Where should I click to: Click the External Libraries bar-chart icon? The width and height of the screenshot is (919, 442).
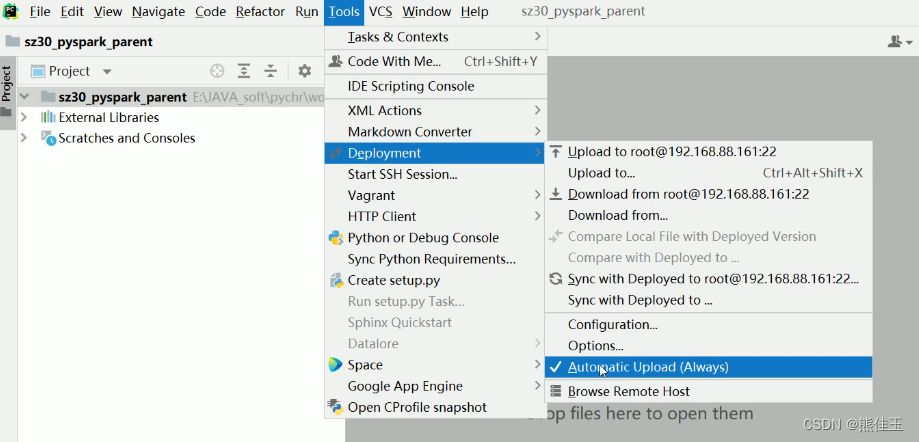(48, 117)
